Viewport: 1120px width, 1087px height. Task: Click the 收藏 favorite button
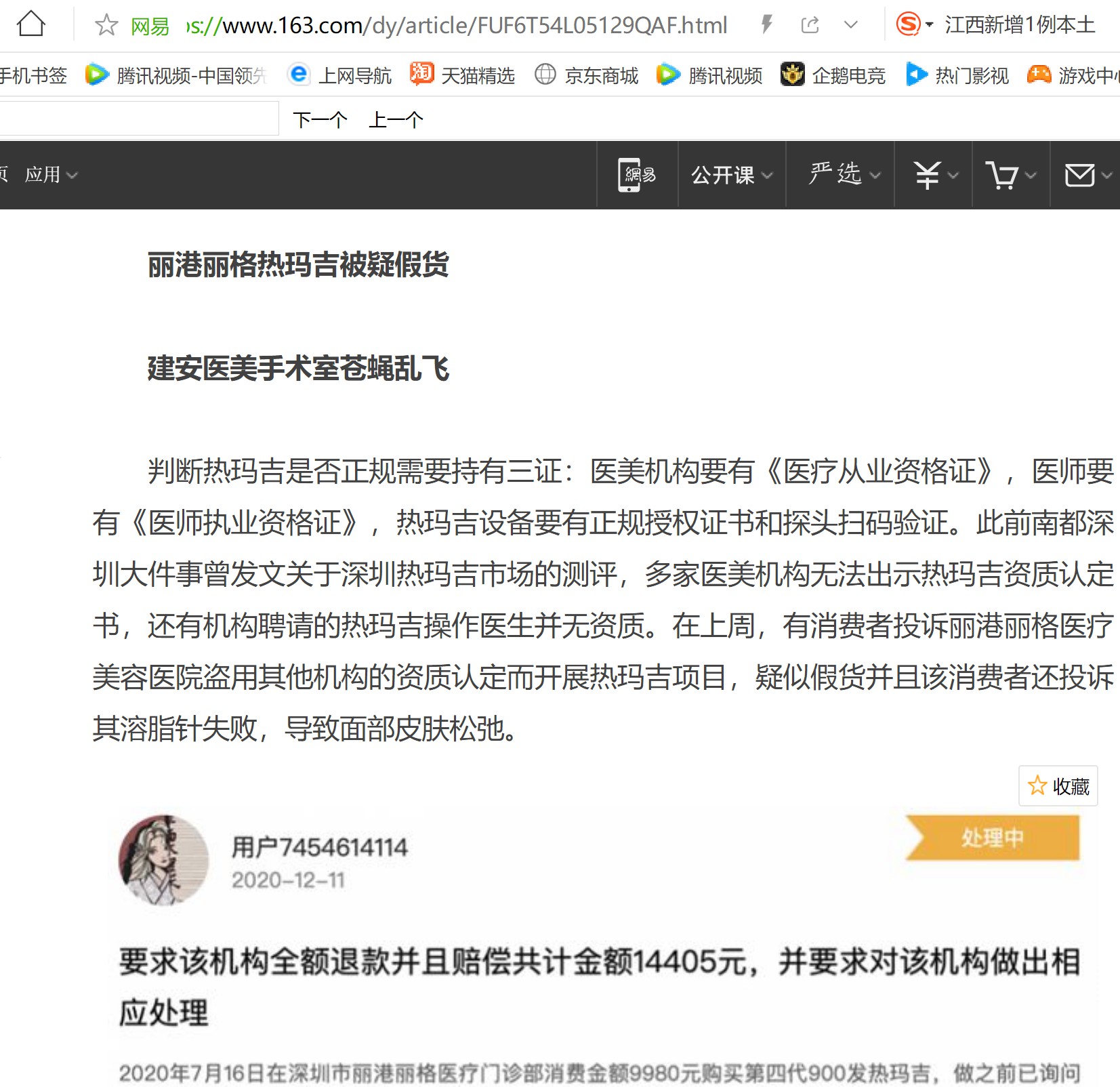pyautogui.click(x=1058, y=786)
